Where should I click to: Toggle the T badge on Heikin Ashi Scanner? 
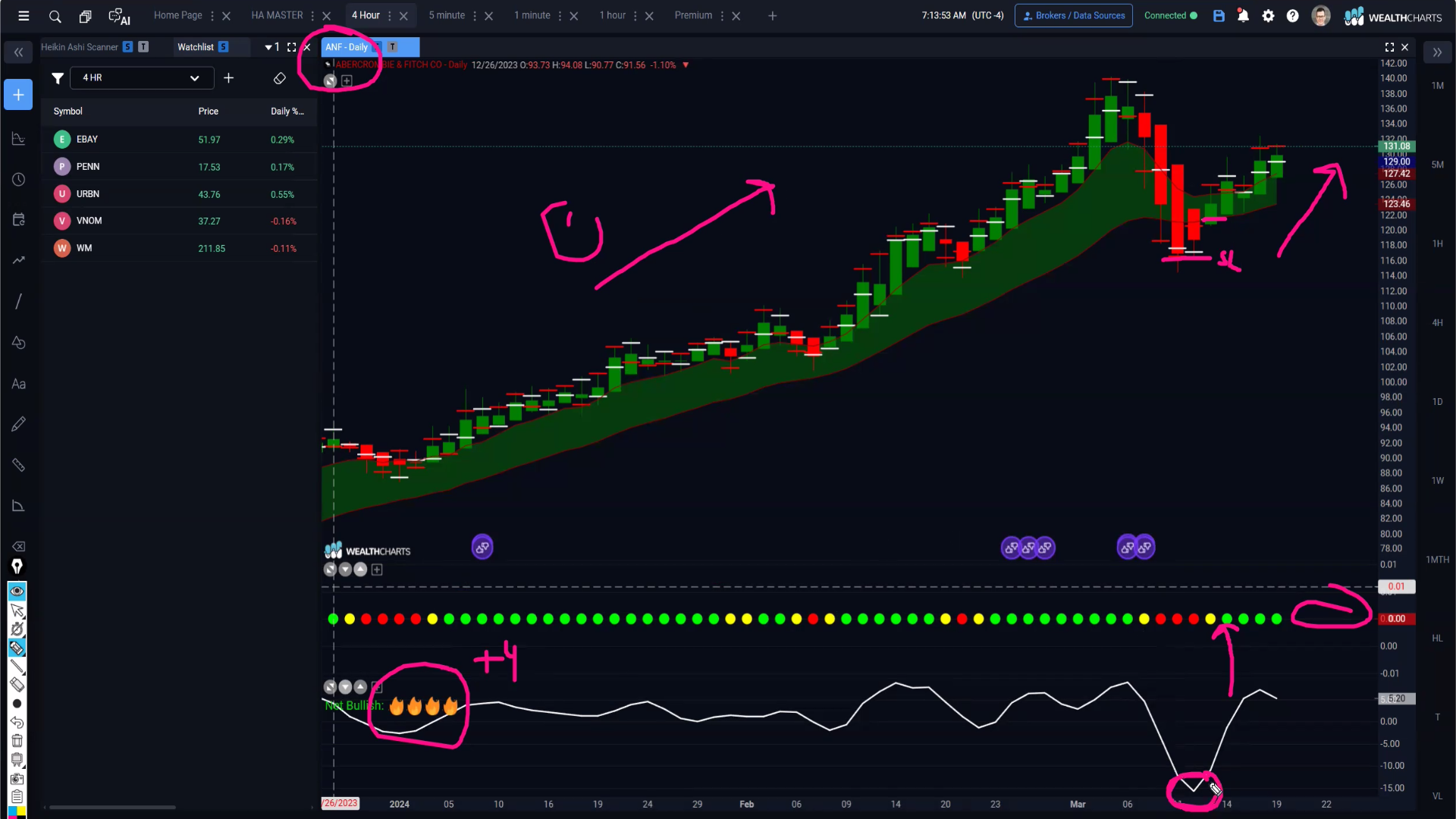143,47
